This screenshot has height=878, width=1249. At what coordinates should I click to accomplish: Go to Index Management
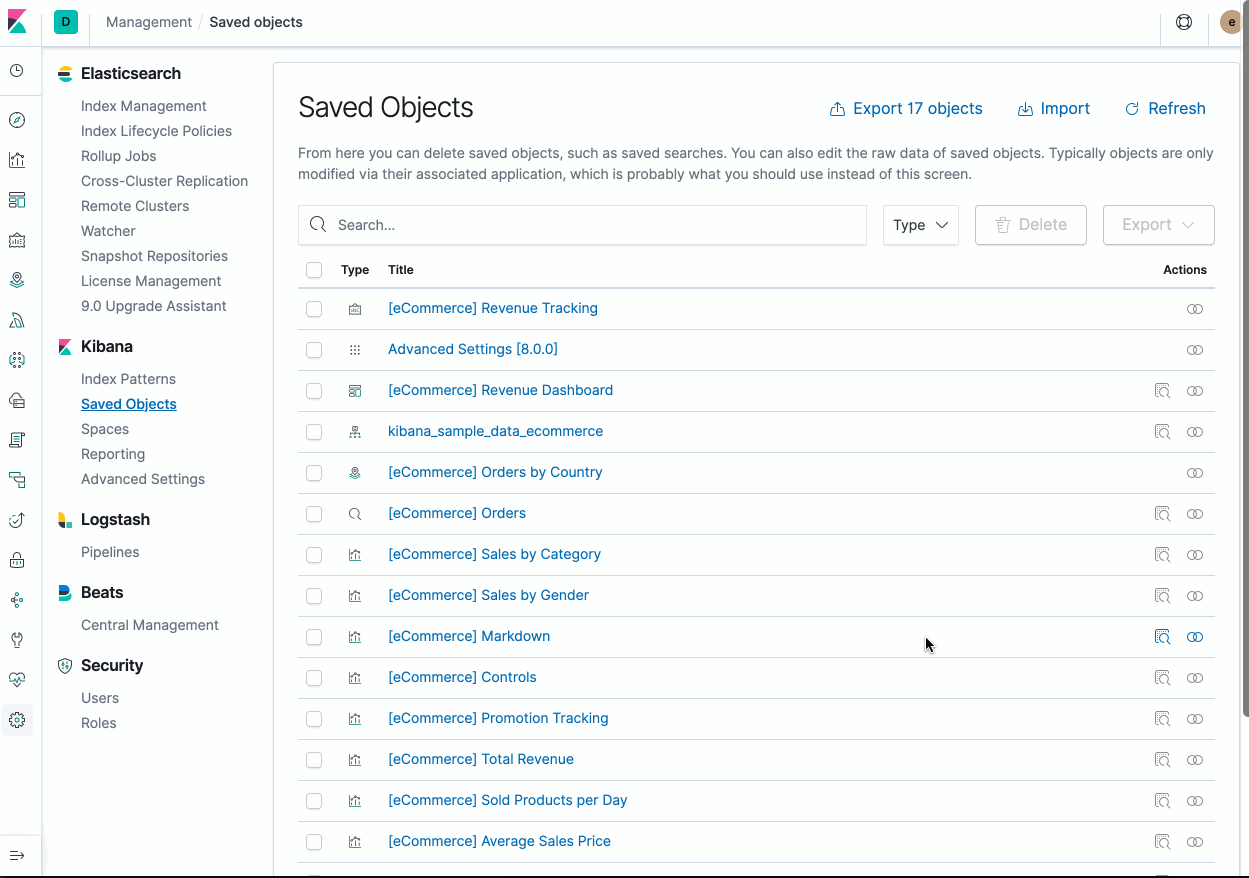pyautogui.click(x=144, y=106)
